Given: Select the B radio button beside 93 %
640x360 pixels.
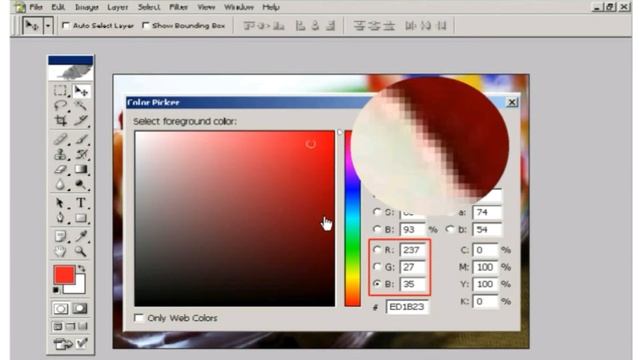Looking at the screenshot, I should 377,229.
